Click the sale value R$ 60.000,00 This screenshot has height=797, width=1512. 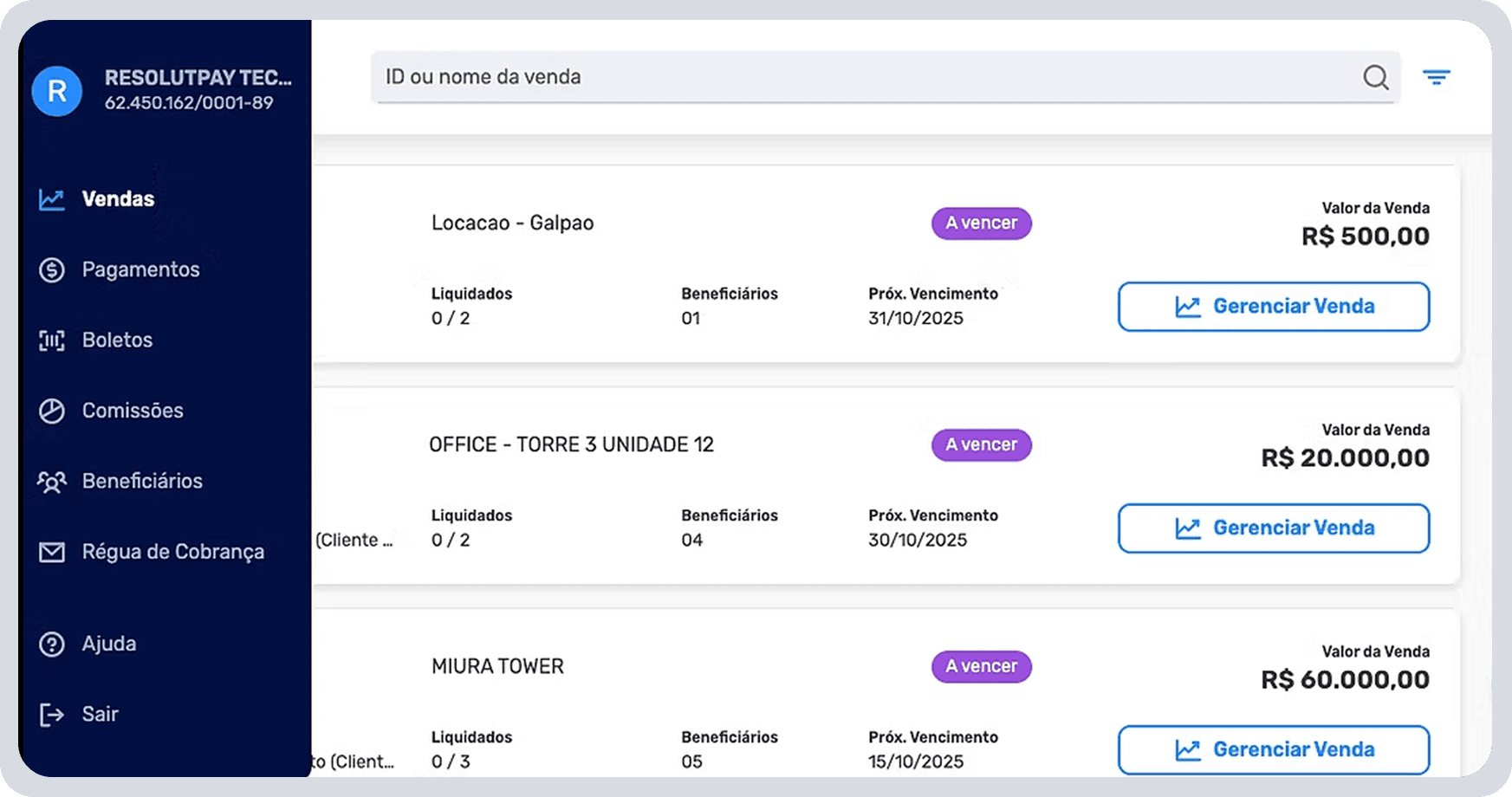click(1346, 680)
